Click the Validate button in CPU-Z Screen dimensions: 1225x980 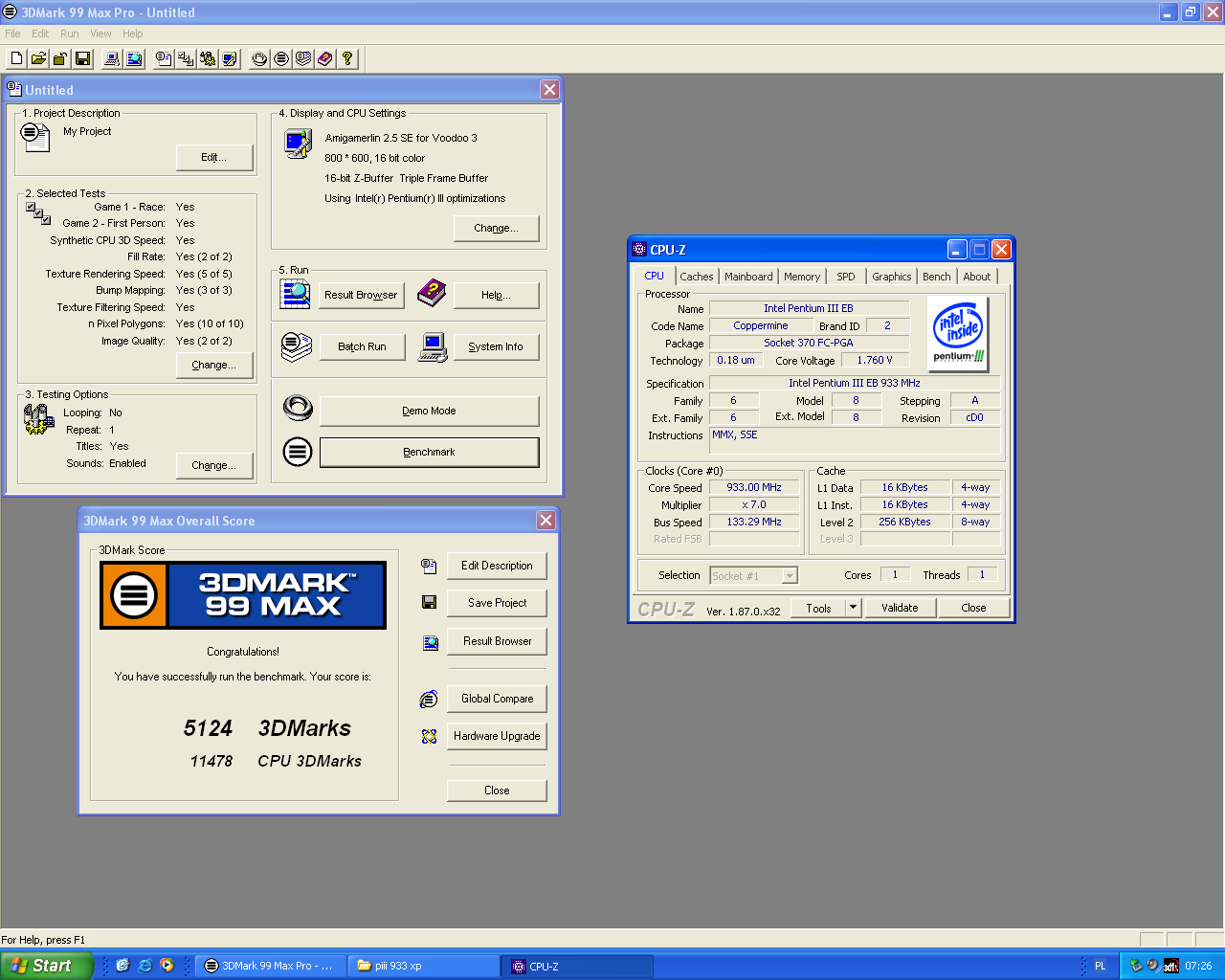point(900,608)
